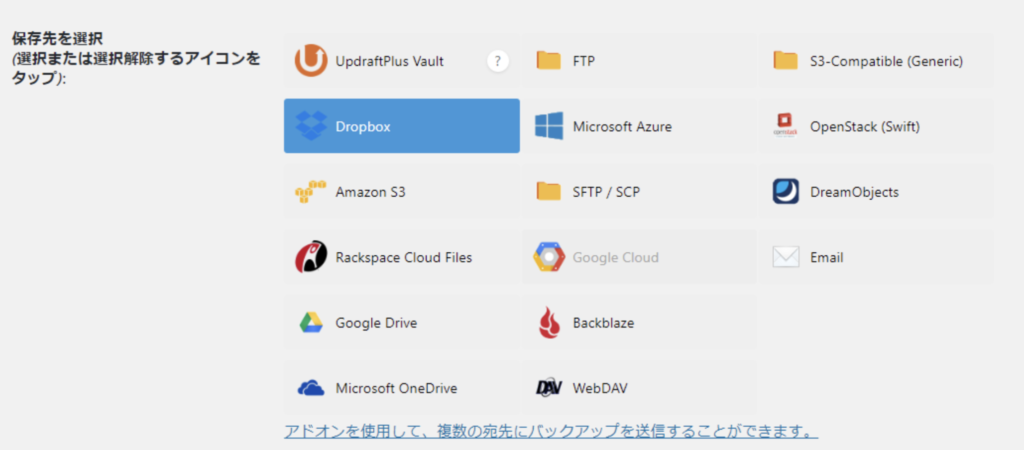Select FTP as the storage destination
The width and height of the screenshot is (1024, 450).
click(639, 61)
